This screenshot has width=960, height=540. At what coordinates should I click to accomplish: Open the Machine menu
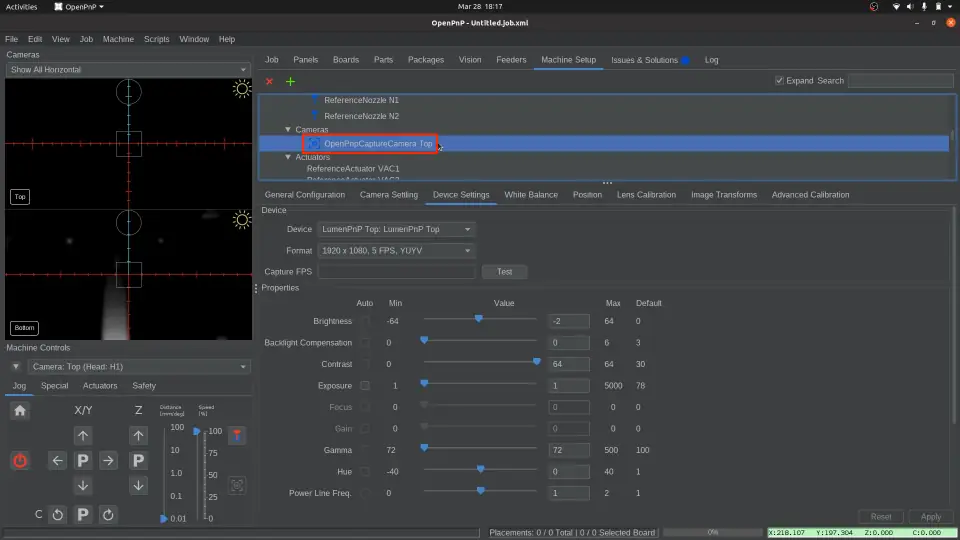point(118,39)
